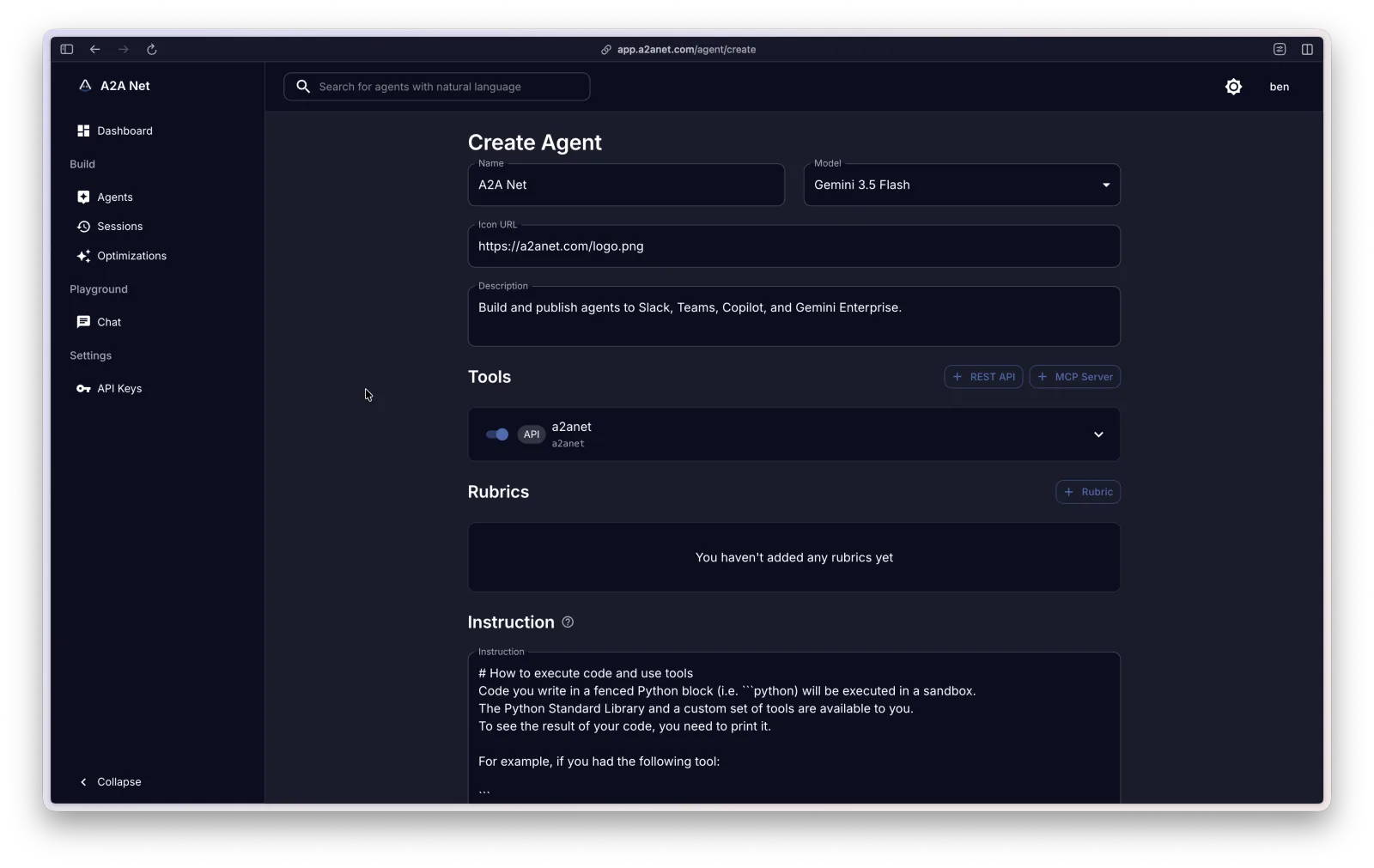
Task: Focus the natural language agent search field
Action: [x=437, y=87]
